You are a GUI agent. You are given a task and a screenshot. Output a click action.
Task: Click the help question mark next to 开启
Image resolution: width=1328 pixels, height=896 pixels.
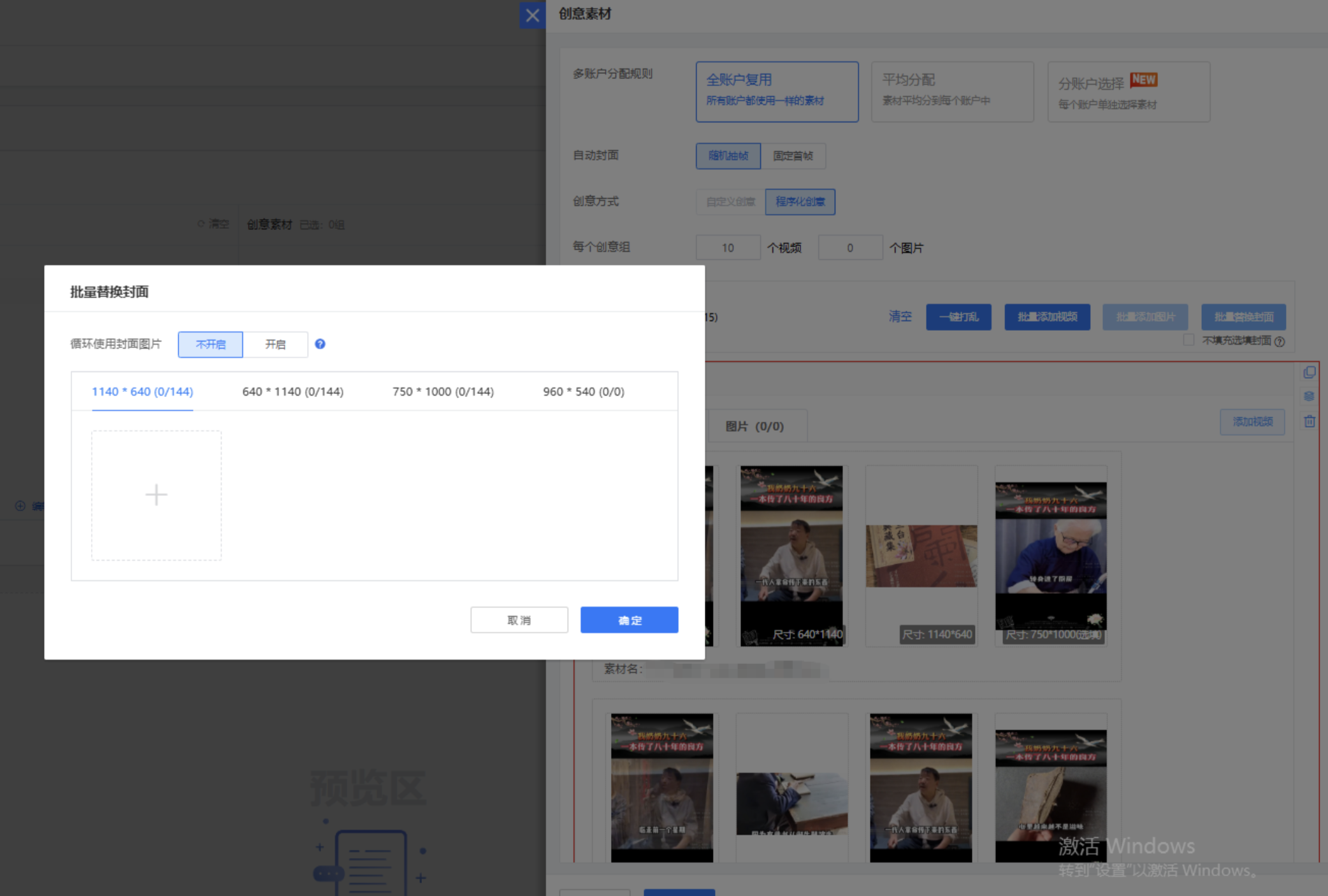[320, 344]
